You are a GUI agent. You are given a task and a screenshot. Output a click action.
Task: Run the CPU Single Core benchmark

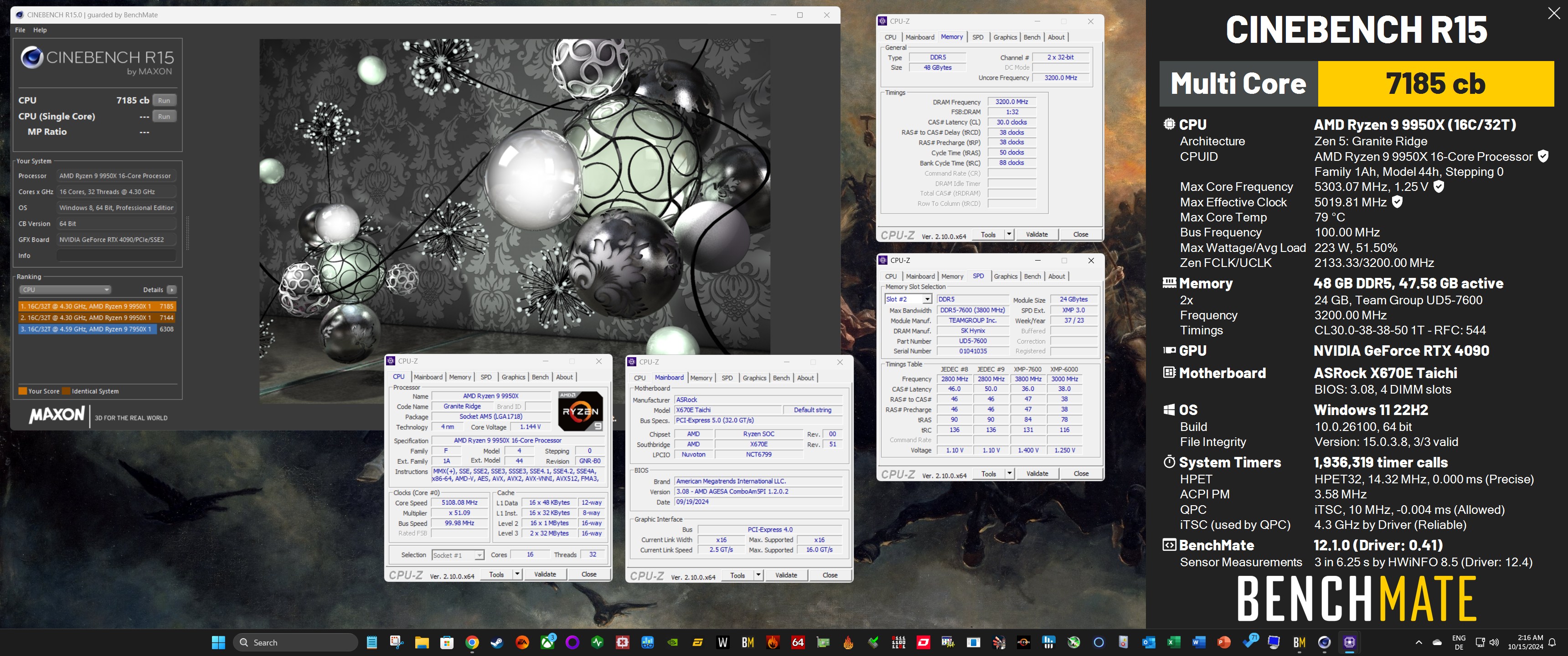(164, 116)
